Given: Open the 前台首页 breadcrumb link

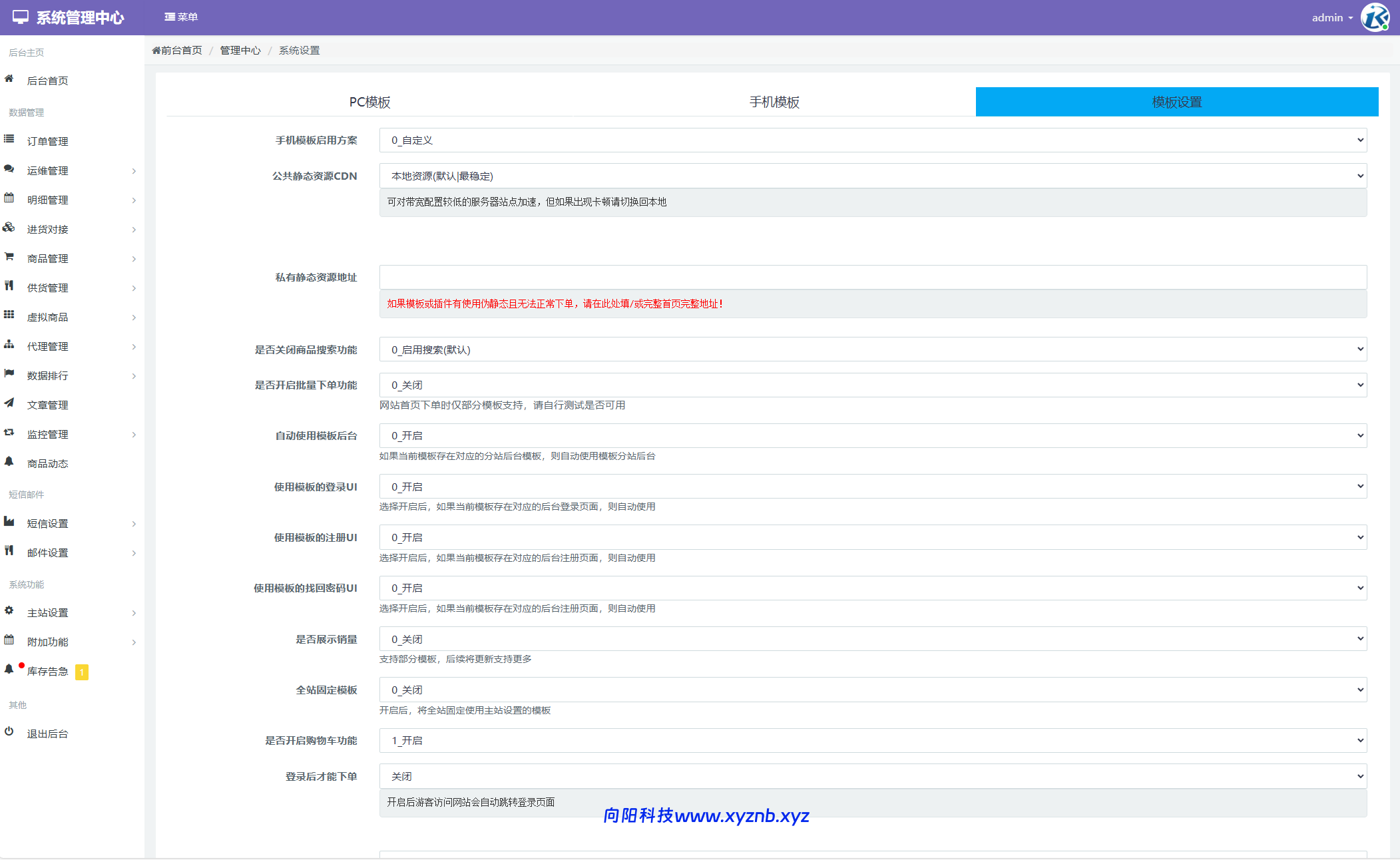Looking at the screenshot, I should [176, 50].
